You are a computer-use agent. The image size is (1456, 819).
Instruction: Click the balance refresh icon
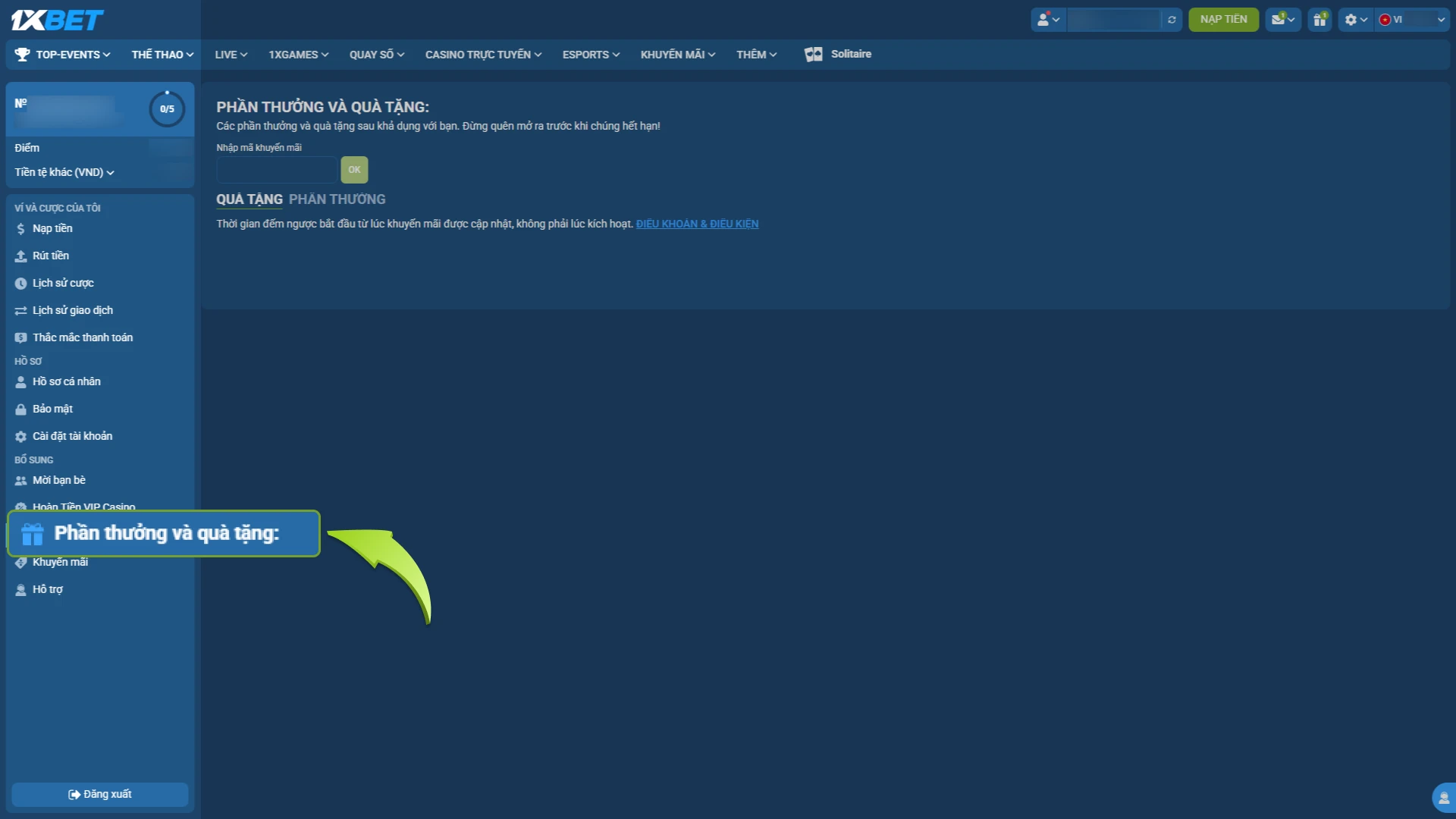(1172, 20)
